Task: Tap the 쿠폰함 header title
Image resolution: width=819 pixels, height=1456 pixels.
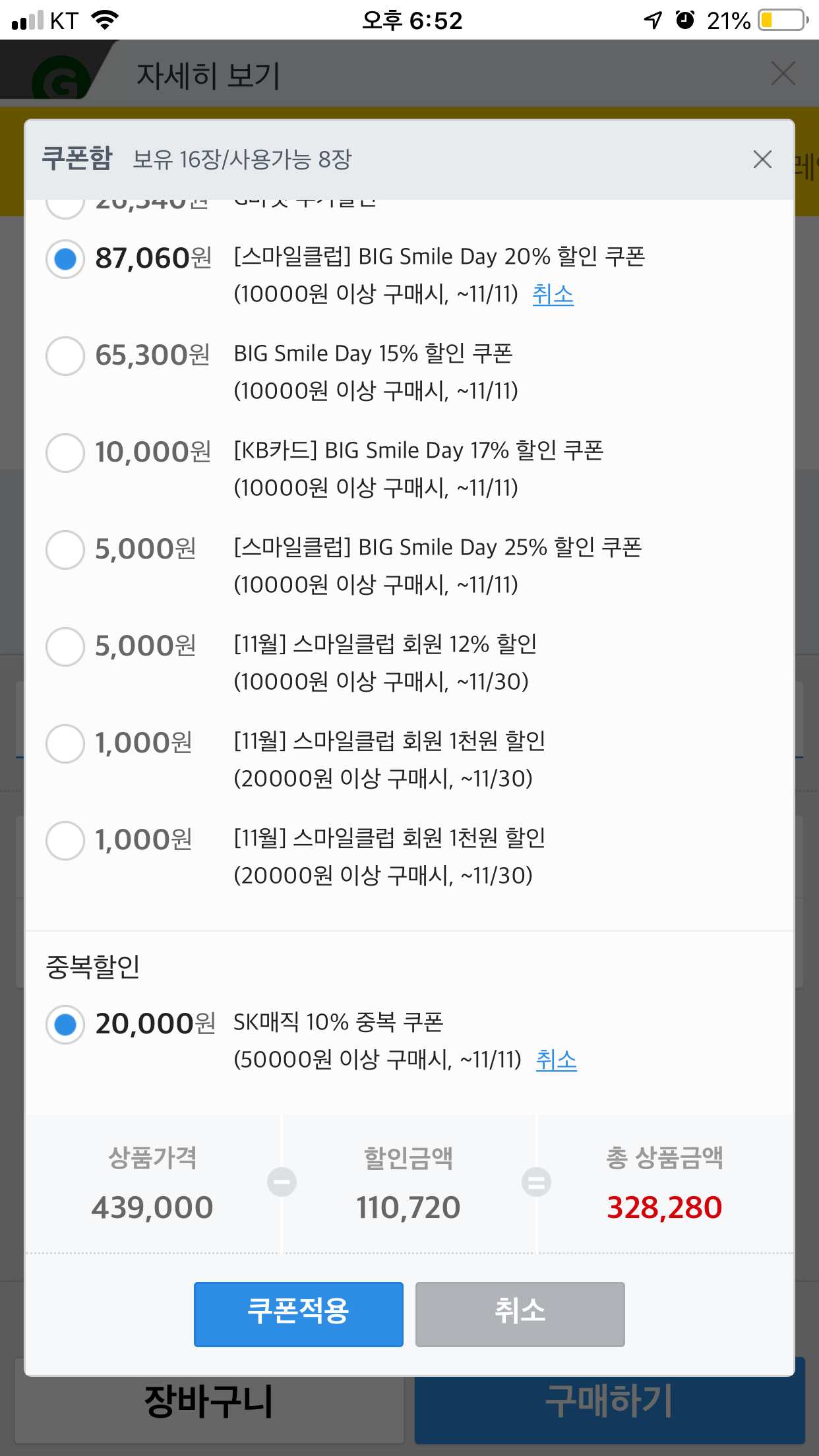Action: point(77,159)
